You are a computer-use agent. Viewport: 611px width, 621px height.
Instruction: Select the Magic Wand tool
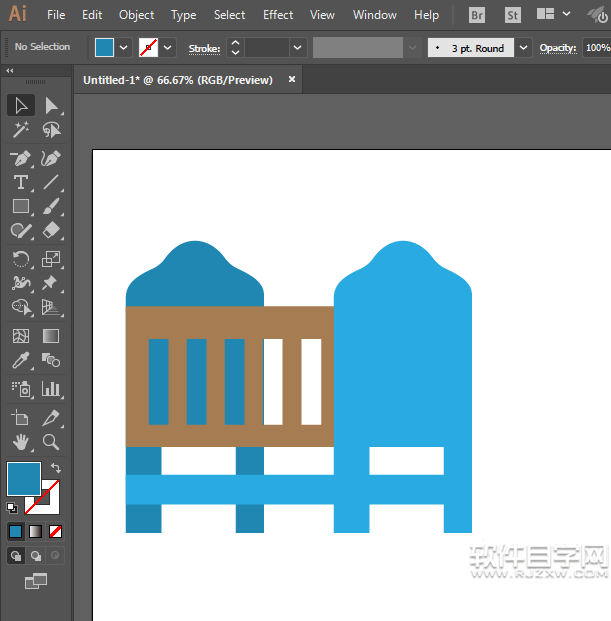20,130
